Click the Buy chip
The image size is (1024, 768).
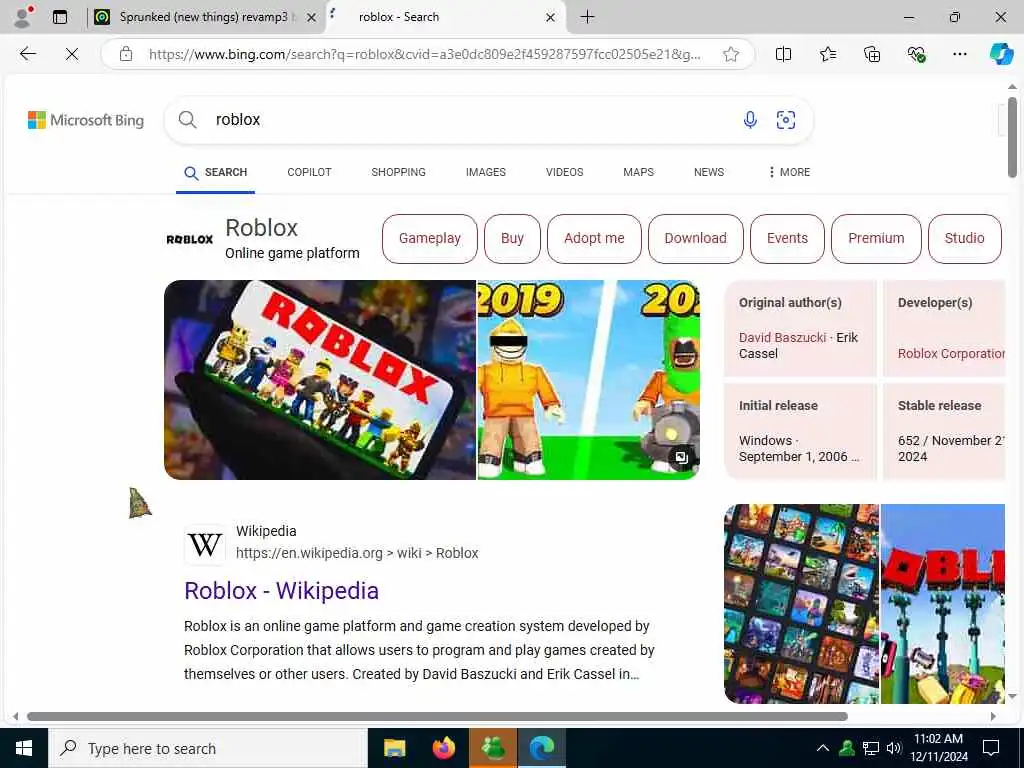[512, 238]
